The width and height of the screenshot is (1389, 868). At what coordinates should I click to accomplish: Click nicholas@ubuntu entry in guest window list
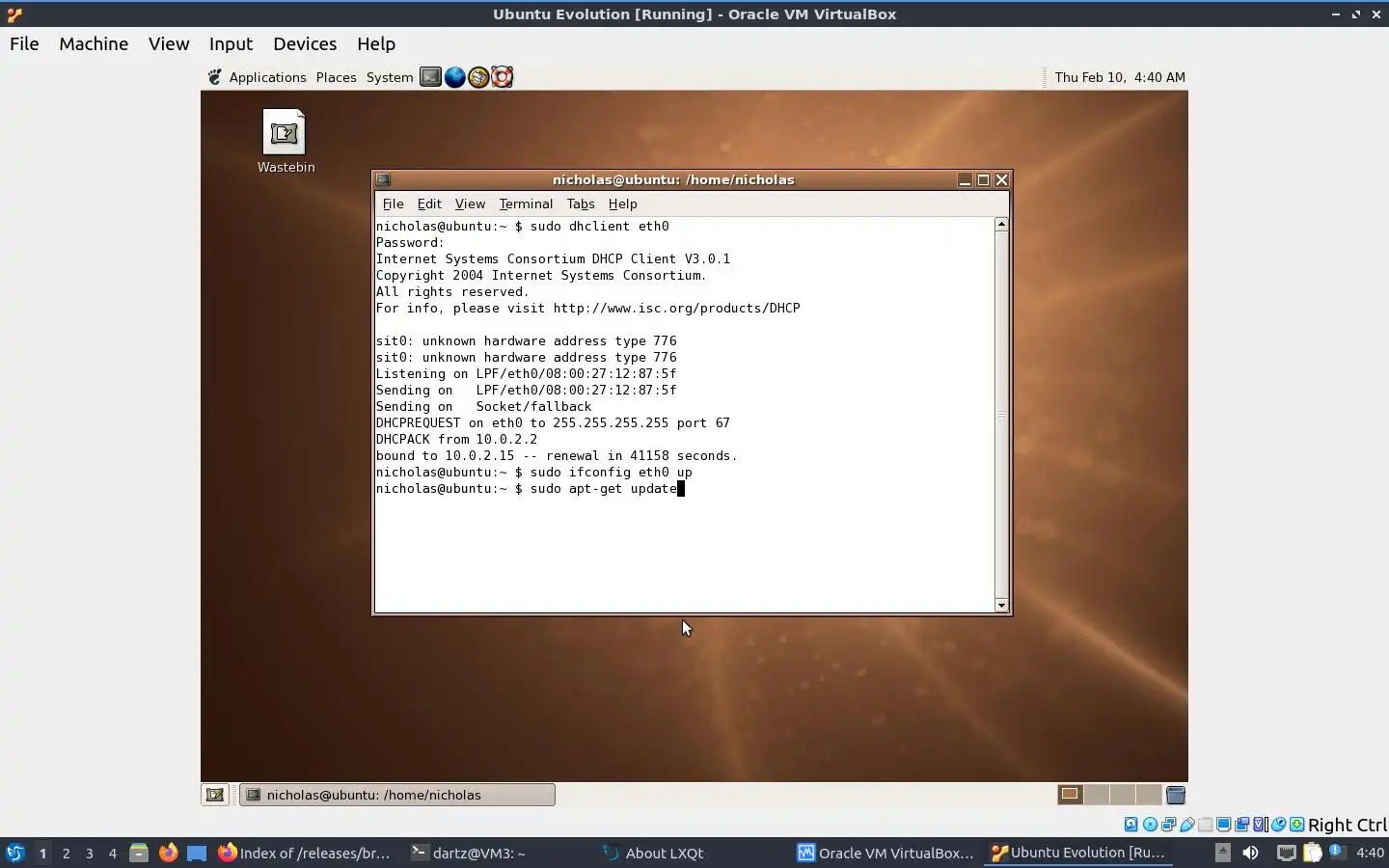point(397,795)
